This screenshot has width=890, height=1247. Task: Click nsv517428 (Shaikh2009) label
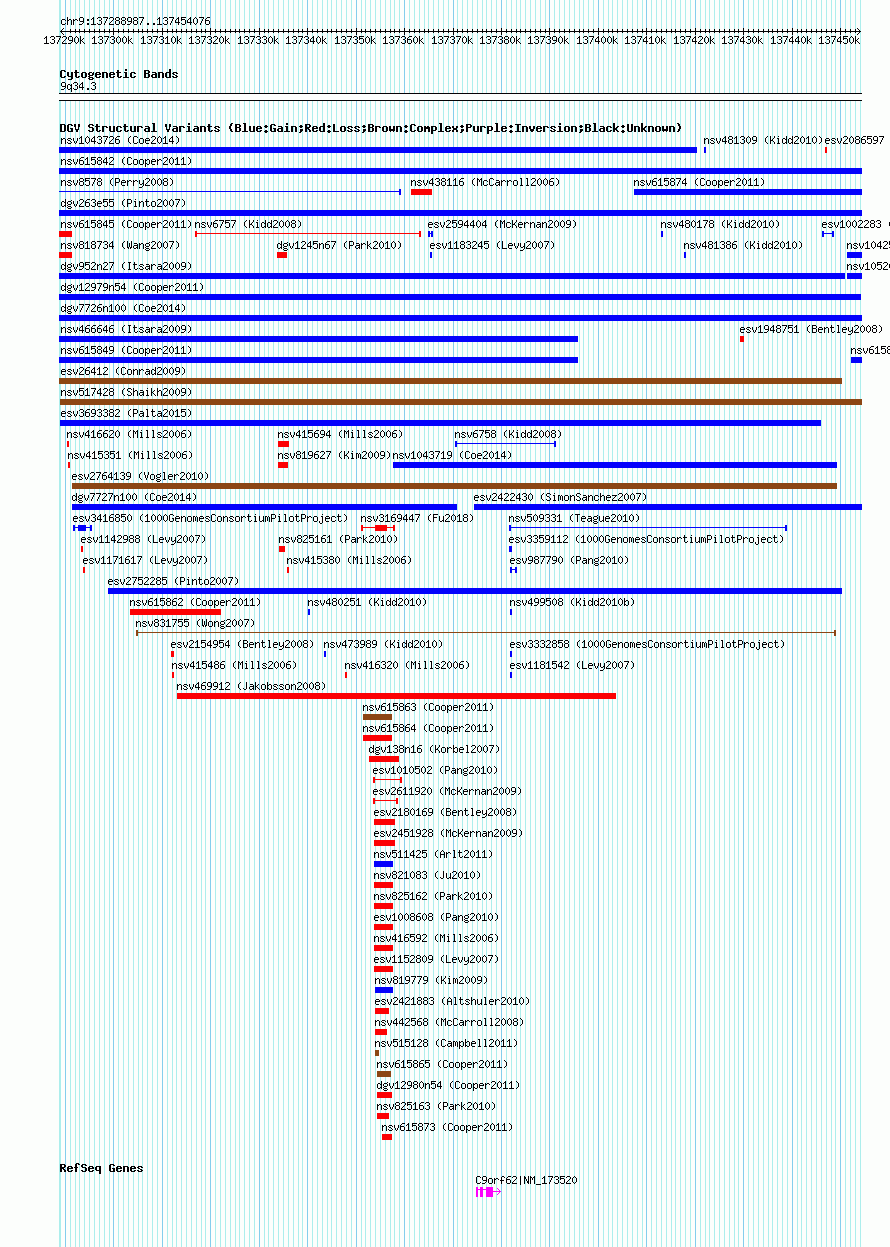(x=126, y=392)
